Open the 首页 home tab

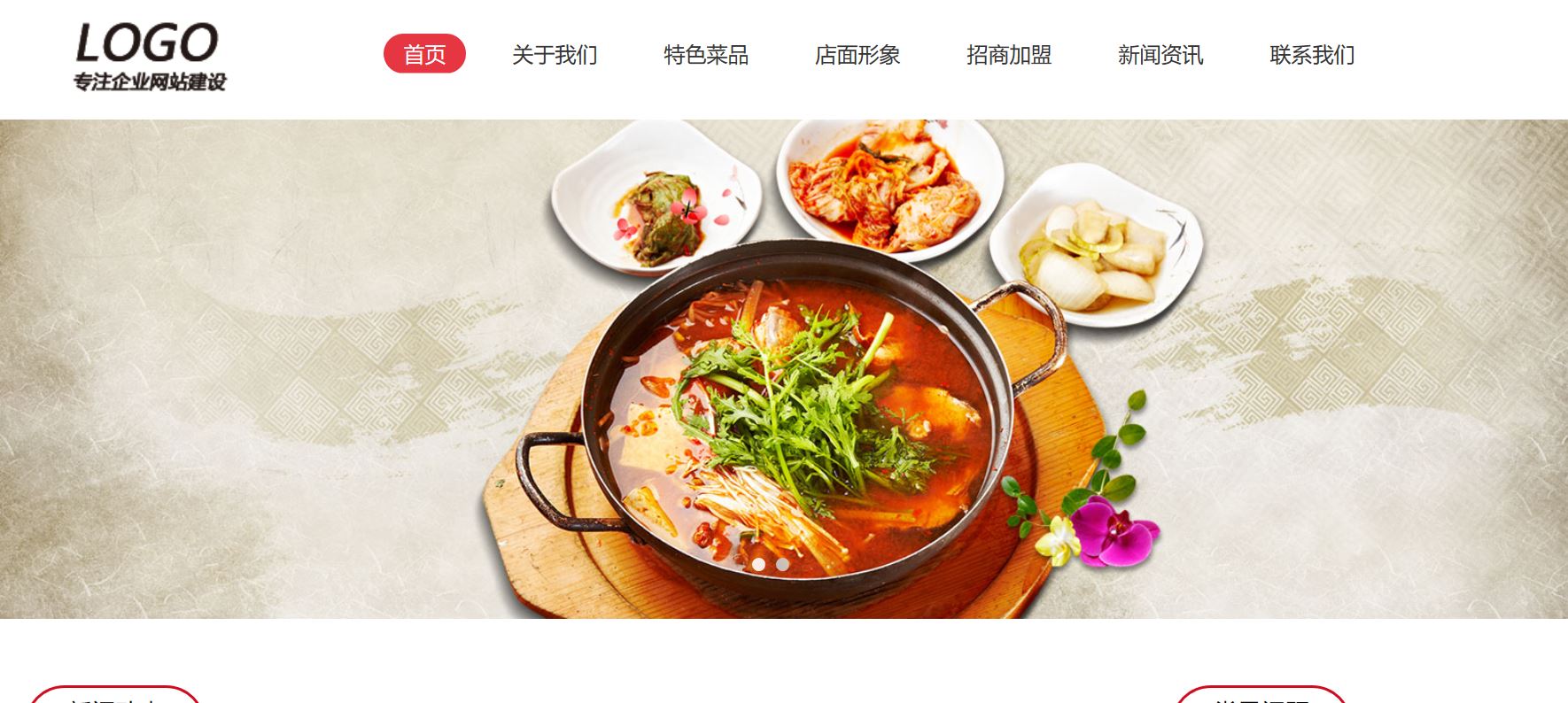pyautogui.click(x=424, y=54)
